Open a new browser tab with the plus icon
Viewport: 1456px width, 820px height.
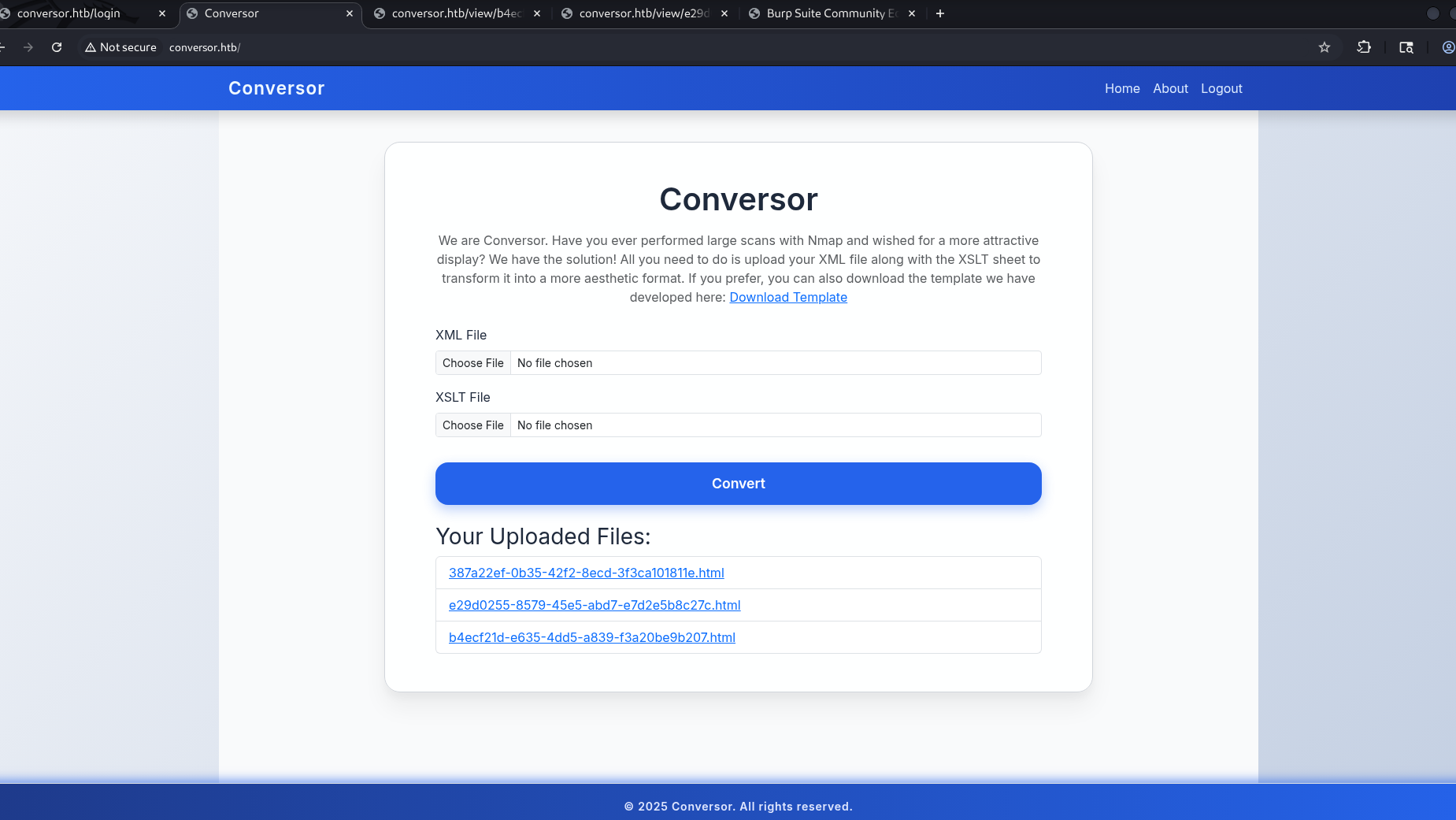[x=939, y=13]
